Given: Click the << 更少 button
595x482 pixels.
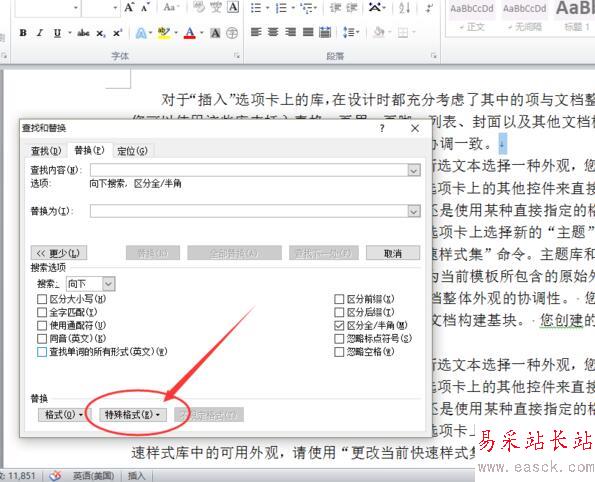Looking at the screenshot, I should (x=59, y=253).
